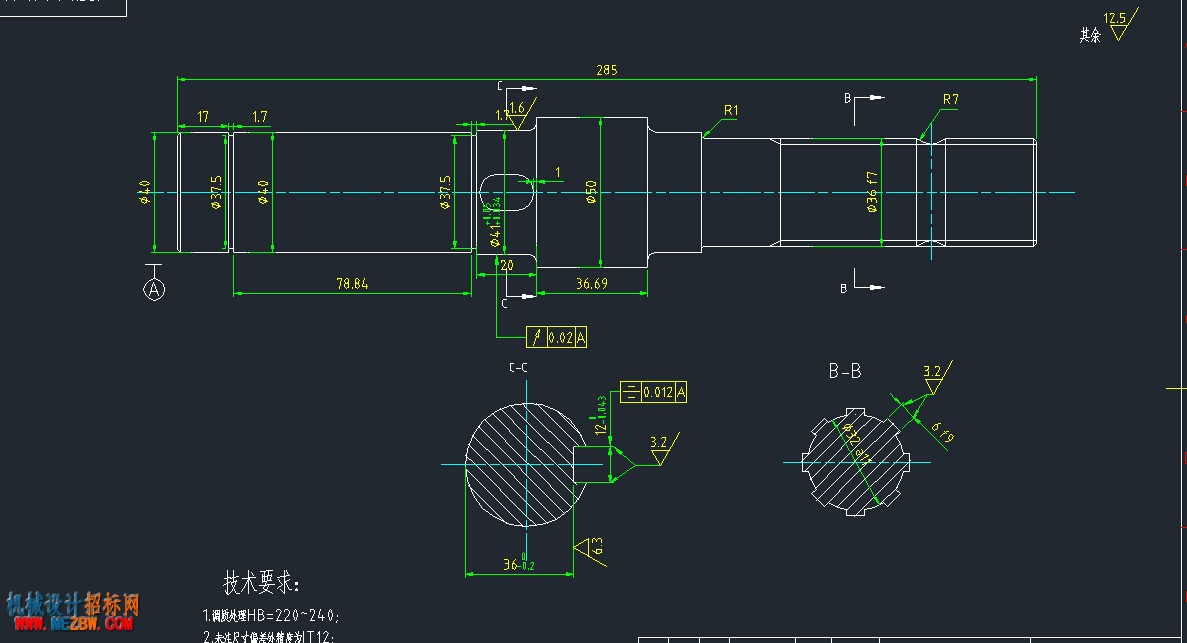Click the runout tolerance frame 0.02 A
This screenshot has width=1187, height=643.
point(556,337)
